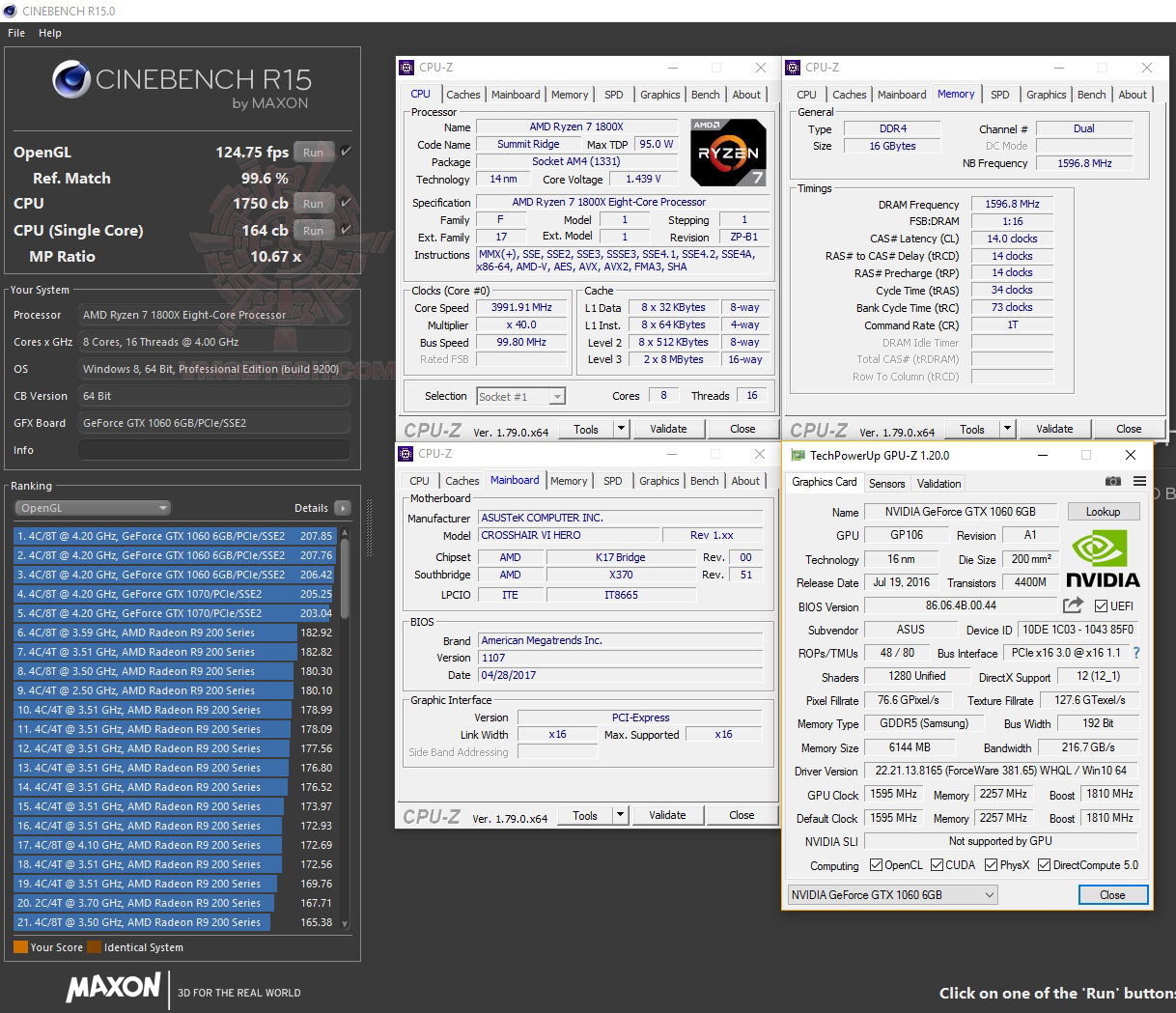Click the CROSSHAIR VI HERO model field
This screenshot has width=1176, height=1013.
(569, 535)
